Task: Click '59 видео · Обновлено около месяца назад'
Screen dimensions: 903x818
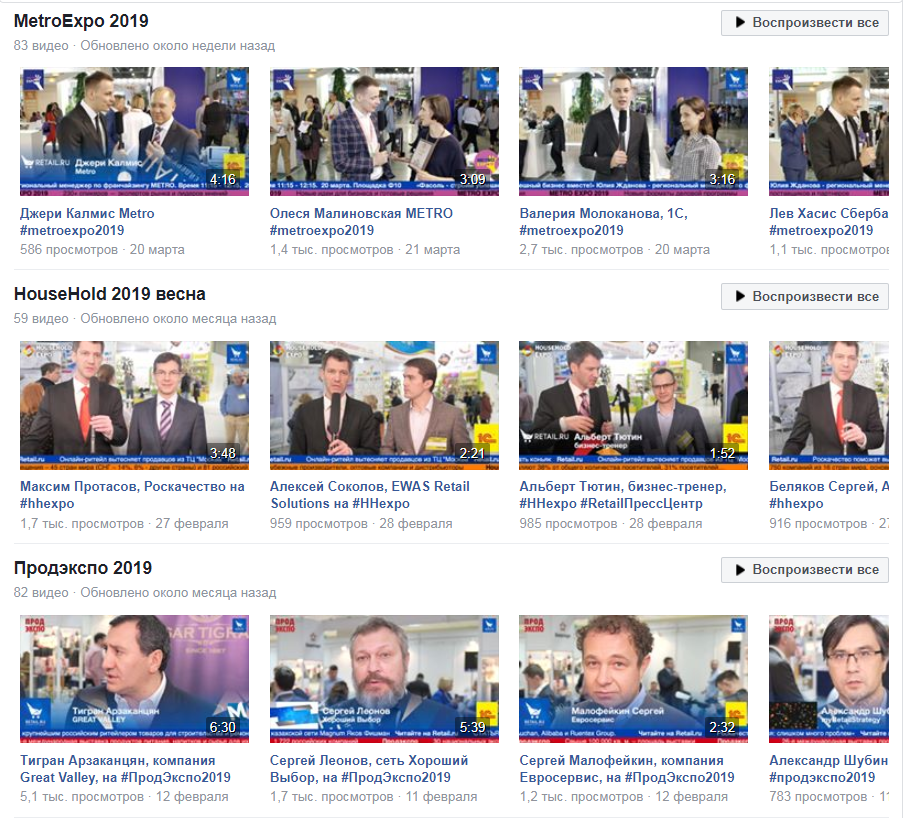Action: pyautogui.click(x=145, y=319)
